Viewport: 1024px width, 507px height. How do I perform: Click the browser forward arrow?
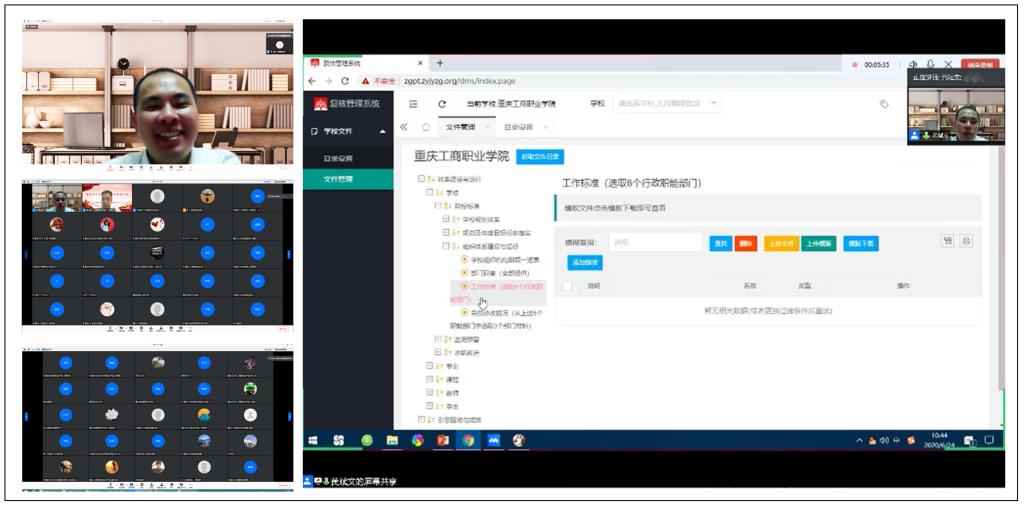pyautogui.click(x=328, y=81)
